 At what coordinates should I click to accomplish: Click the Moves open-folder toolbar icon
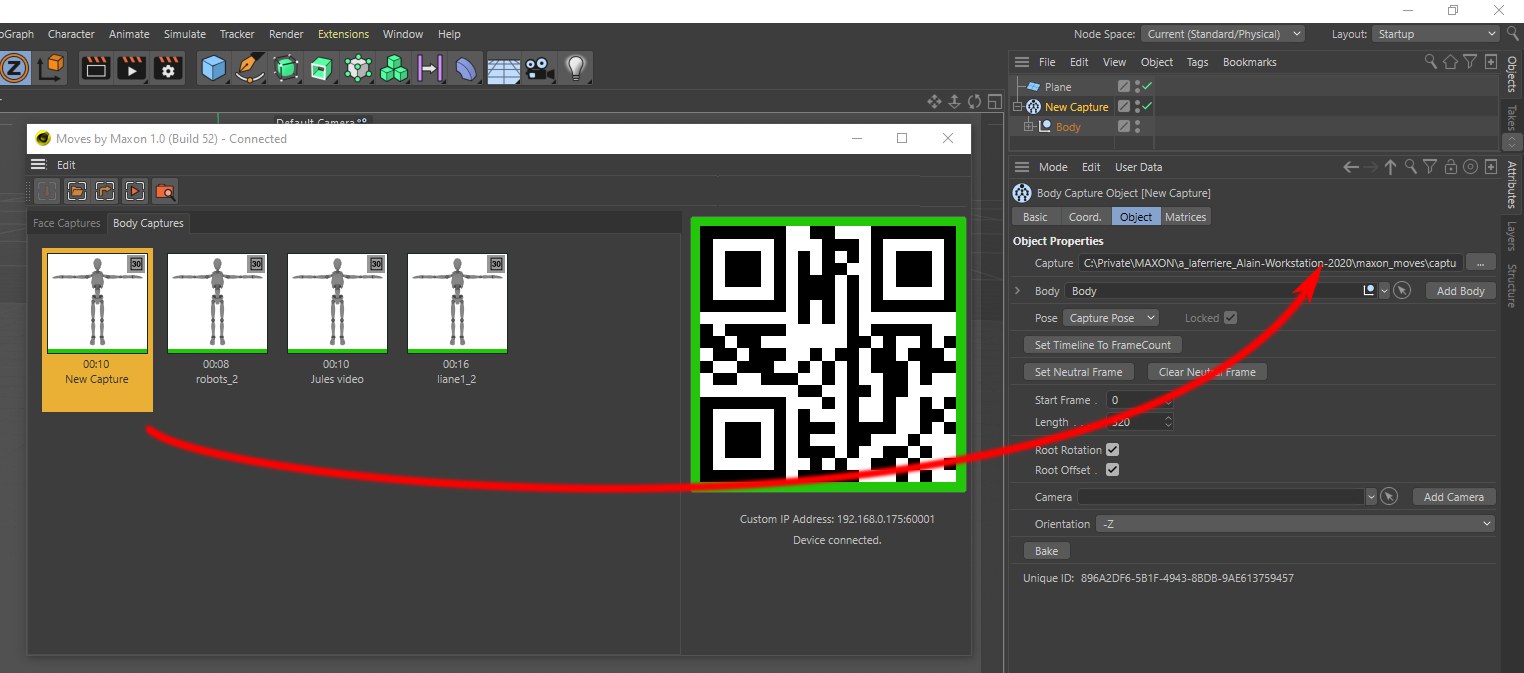[x=76, y=191]
